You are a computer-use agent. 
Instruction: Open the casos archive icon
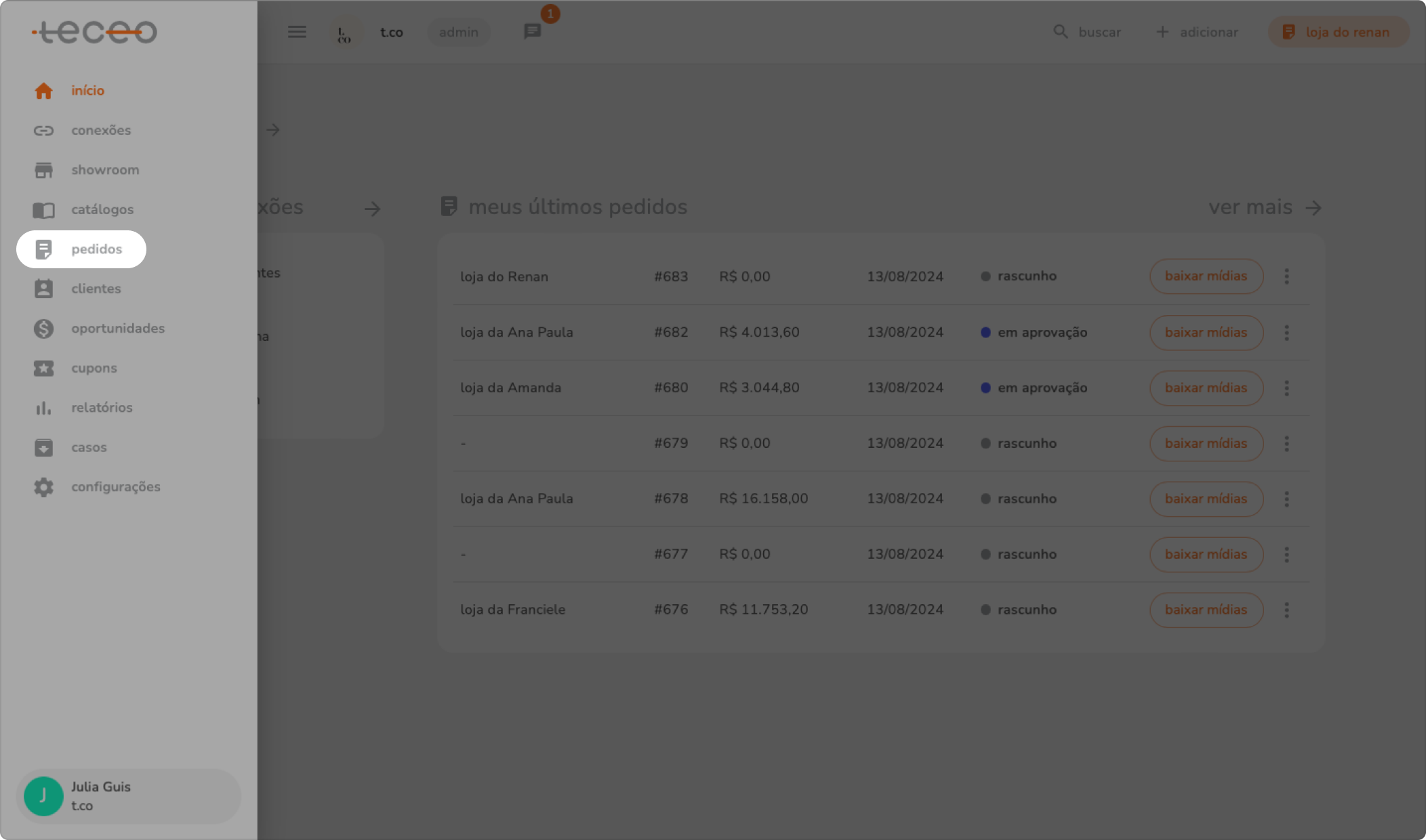coord(43,447)
